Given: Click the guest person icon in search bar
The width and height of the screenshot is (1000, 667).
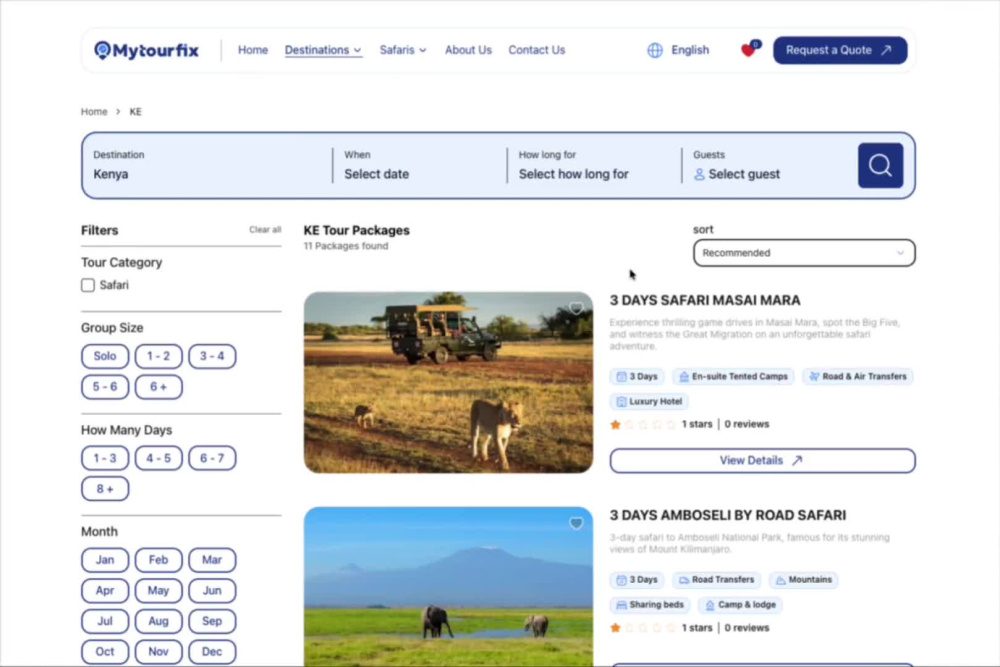Looking at the screenshot, I should pyautogui.click(x=699, y=174).
